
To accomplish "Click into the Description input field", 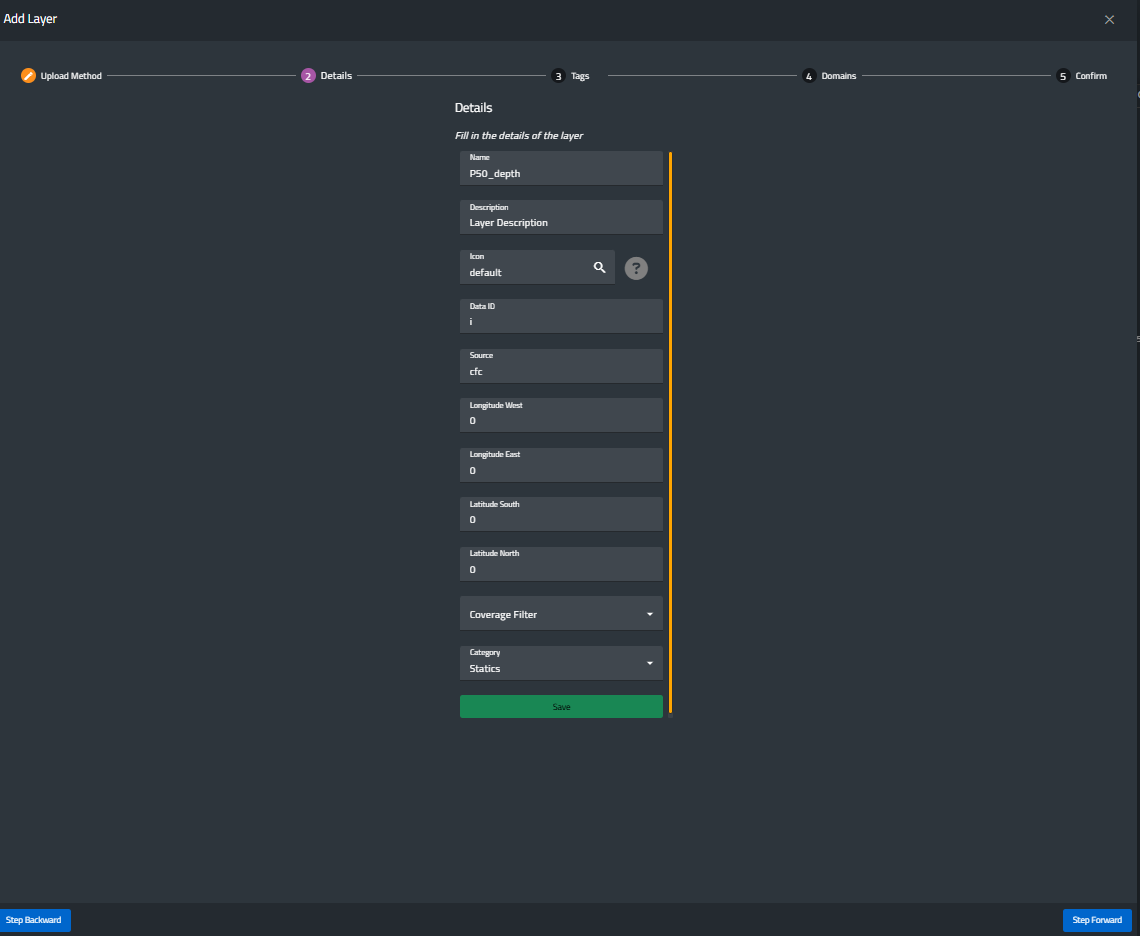I will (x=561, y=222).
